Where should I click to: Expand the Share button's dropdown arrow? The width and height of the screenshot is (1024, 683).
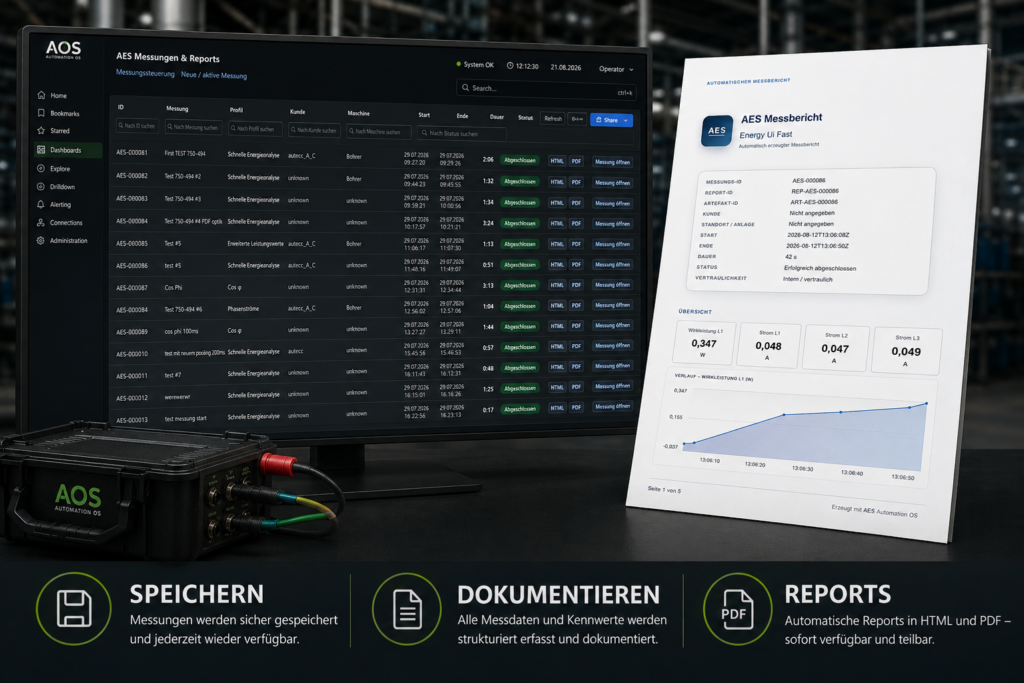pos(626,121)
